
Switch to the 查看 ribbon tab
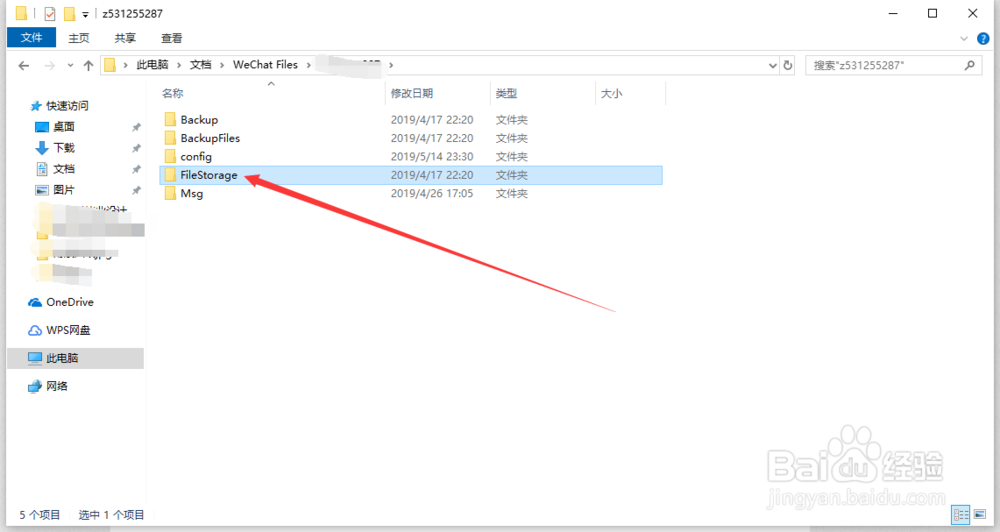(172, 38)
